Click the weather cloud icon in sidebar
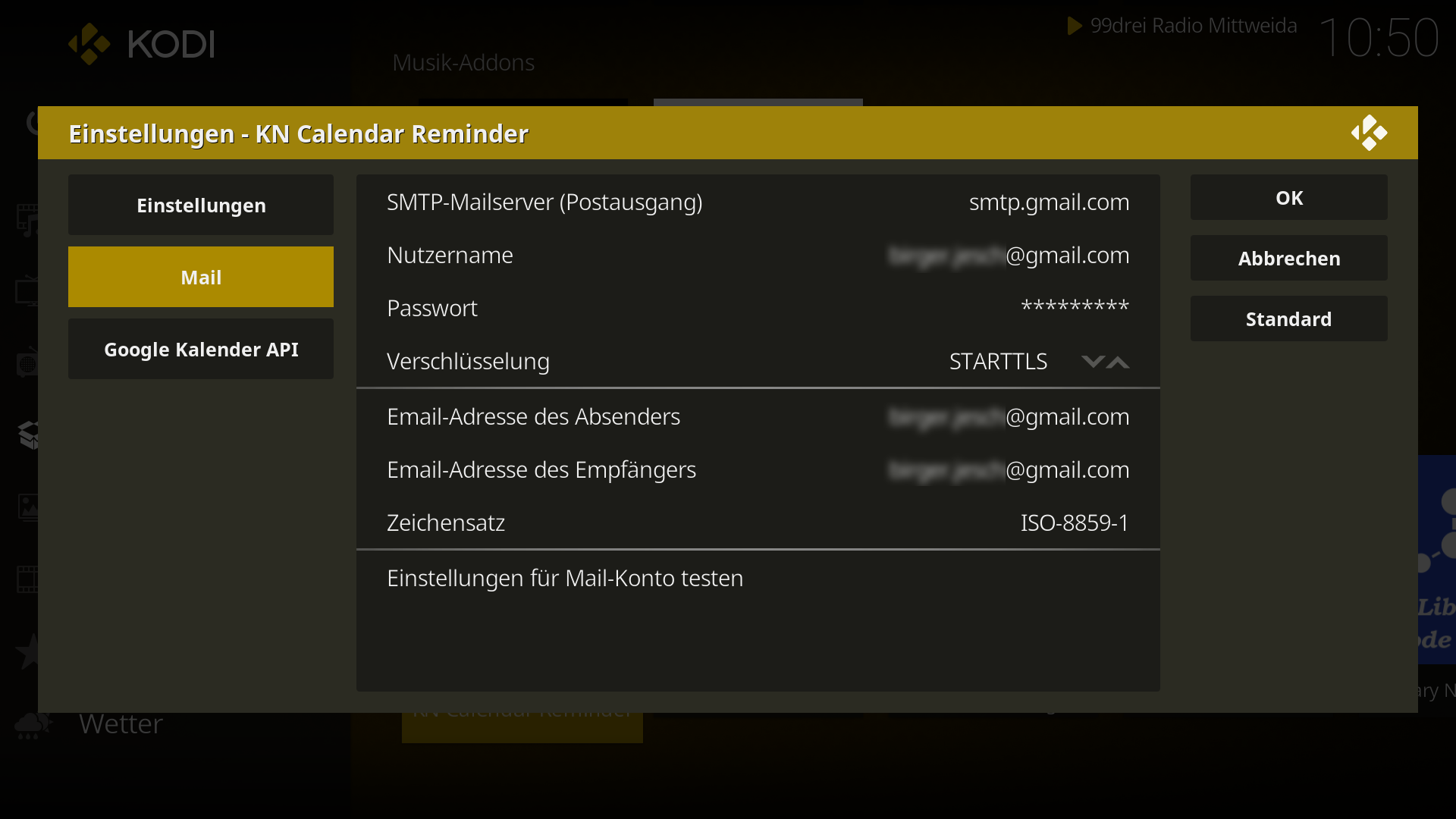Viewport: 1456px width, 819px height. pyautogui.click(x=32, y=724)
